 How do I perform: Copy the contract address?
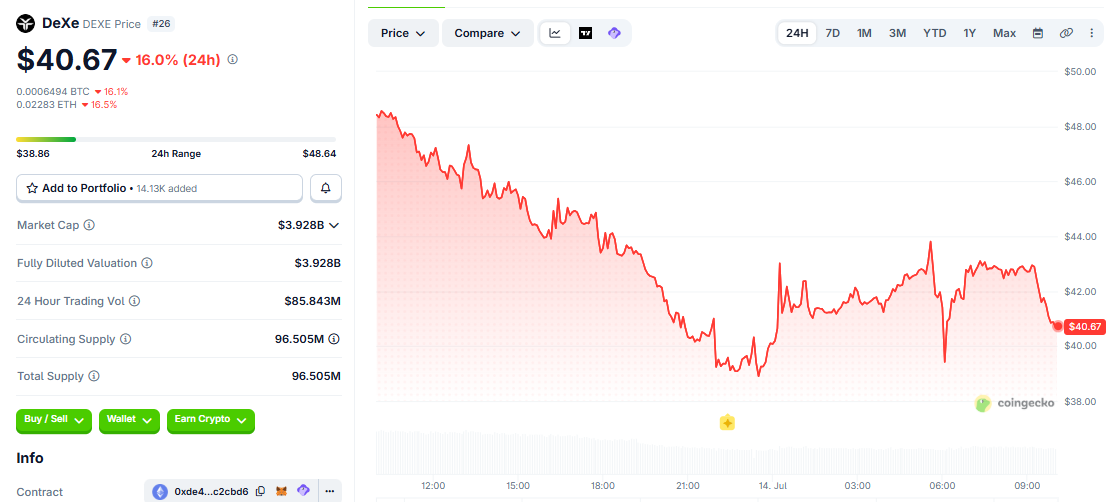(261, 491)
